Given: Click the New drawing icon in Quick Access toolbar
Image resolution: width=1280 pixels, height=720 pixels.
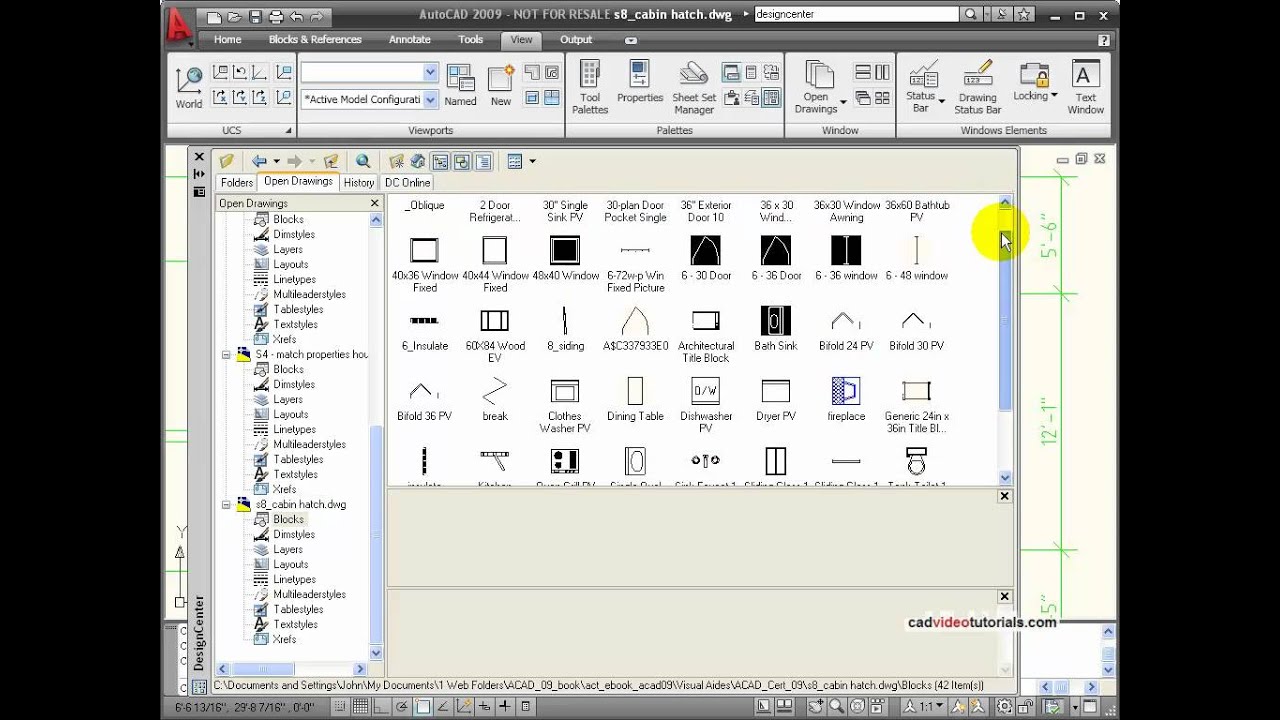Looking at the screenshot, I should (214, 16).
